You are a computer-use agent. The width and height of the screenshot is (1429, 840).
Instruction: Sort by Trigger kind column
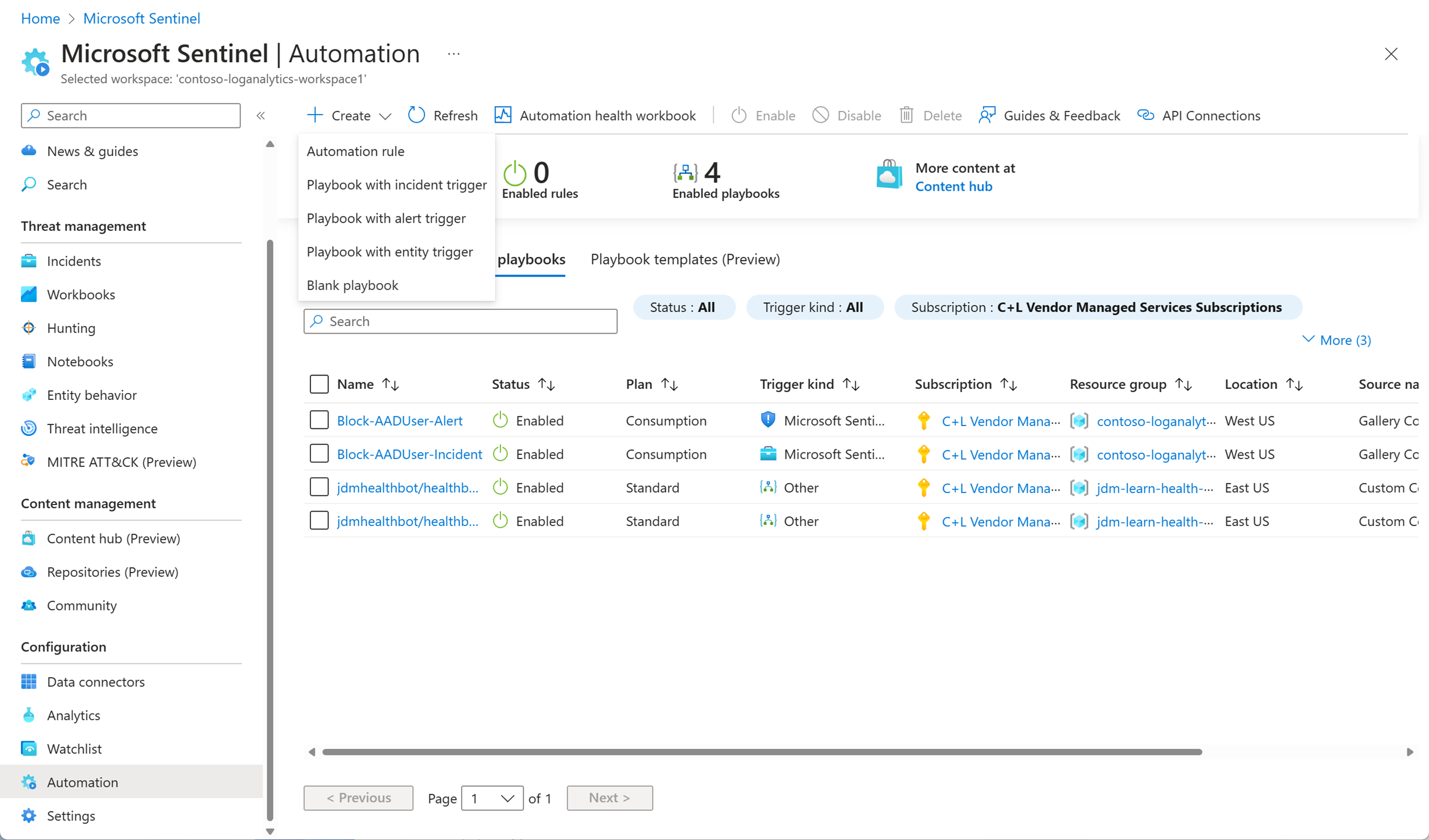click(x=851, y=384)
